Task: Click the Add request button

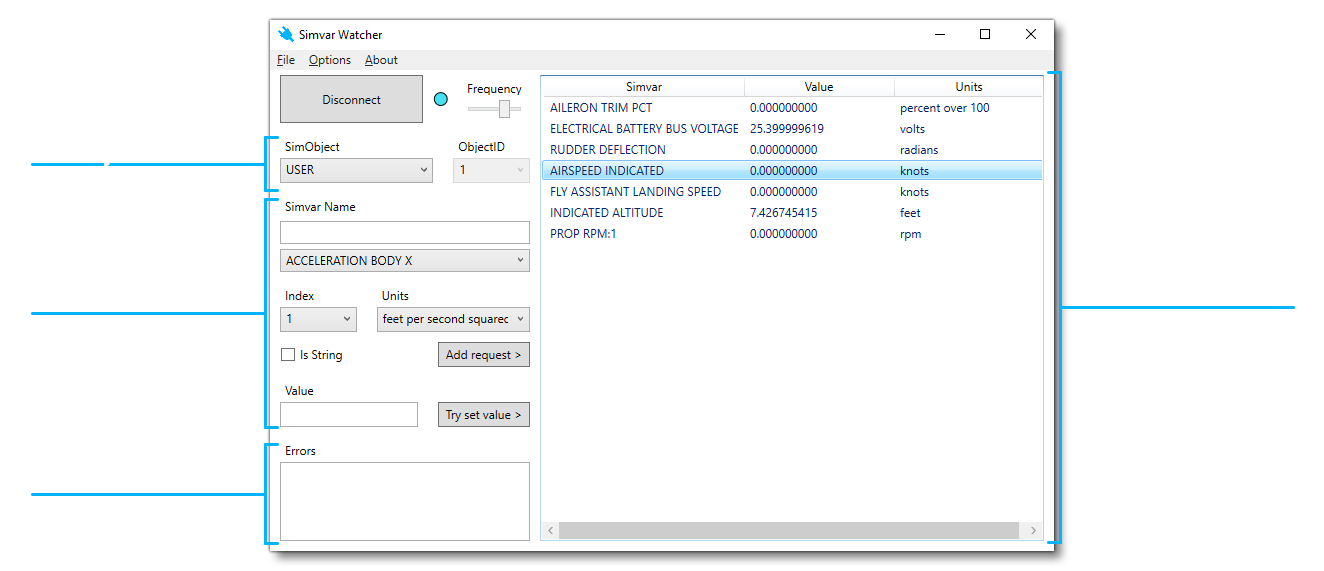Action: (483, 355)
